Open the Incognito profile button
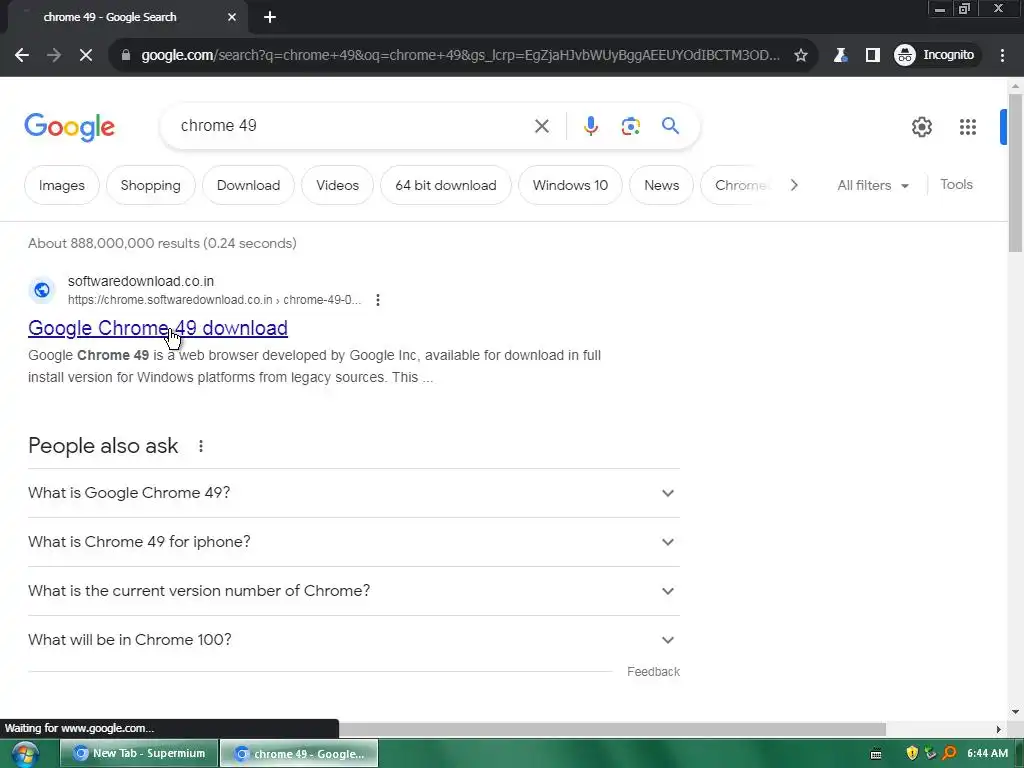The height and width of the screenshot is (768, 1024). point(935,56)
